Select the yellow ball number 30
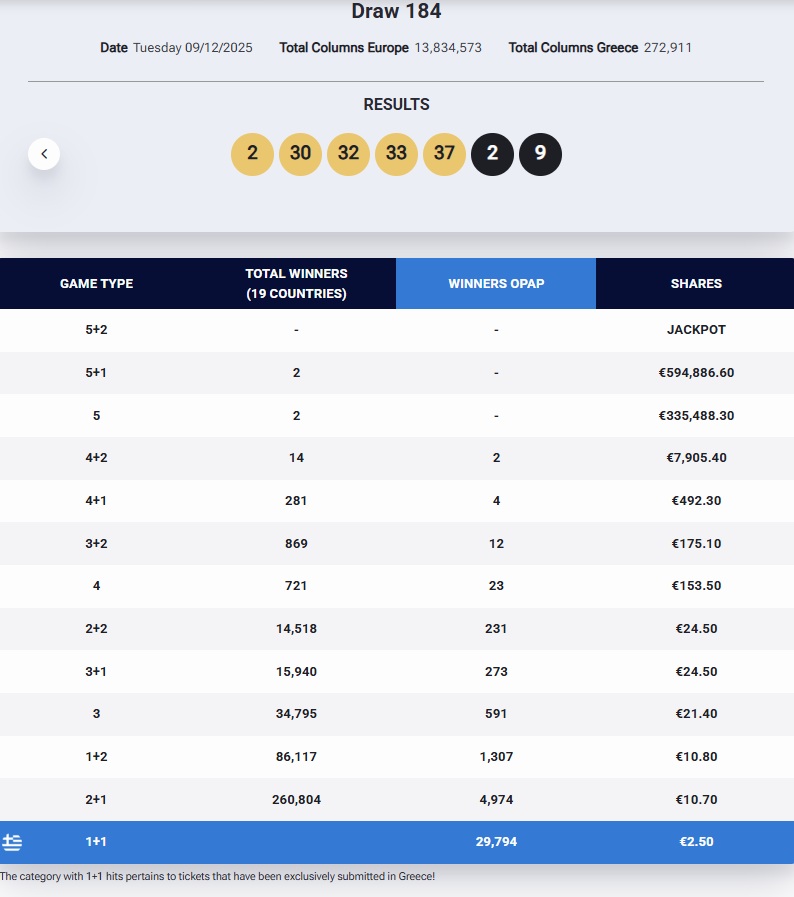The height and width of the screenshot is (897, 794). click(x=300, y=154)
